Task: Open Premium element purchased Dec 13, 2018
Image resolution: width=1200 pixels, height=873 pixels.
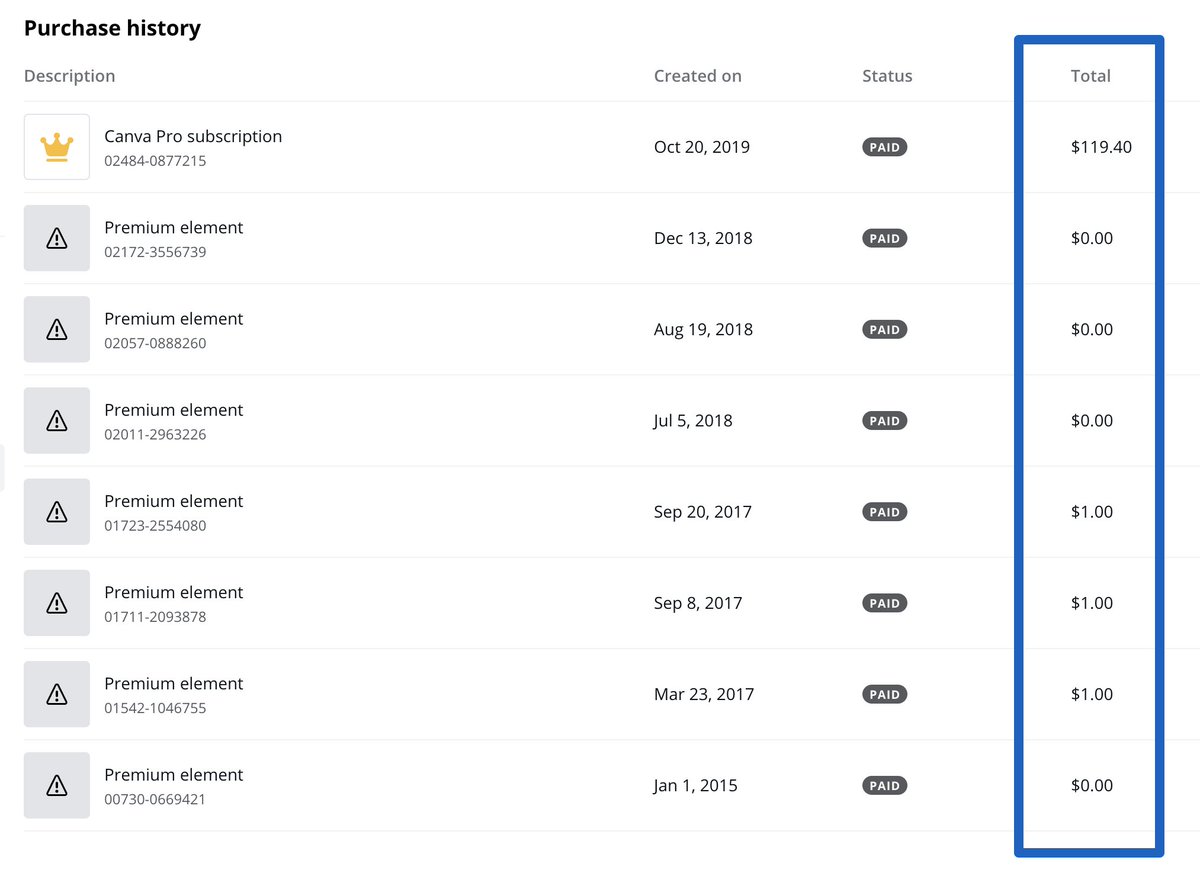Action: (x=174, y=228)
